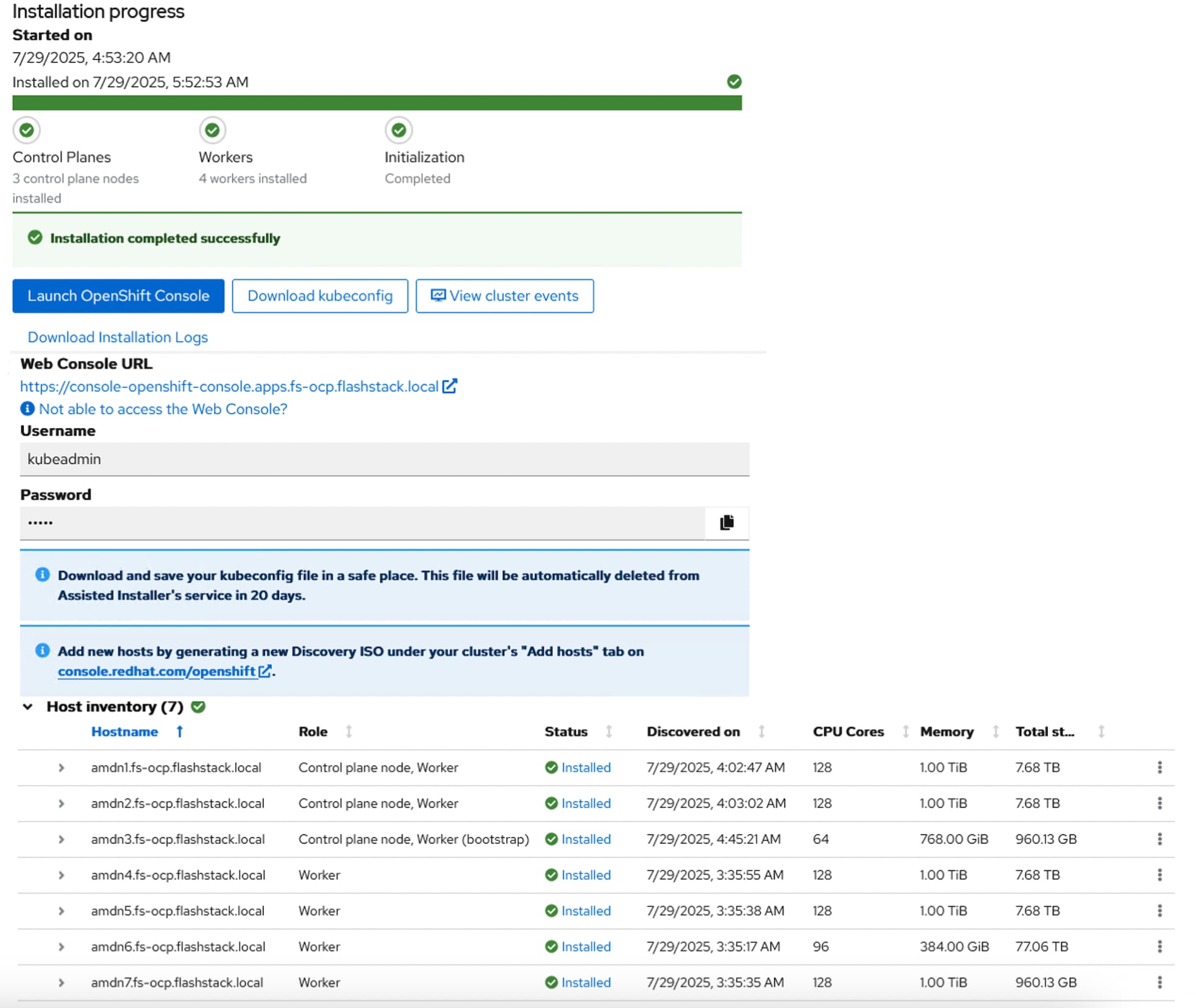Screen dimensions: 1196x1008
Task: Collapse the Host inventory section
Action: 27,707
